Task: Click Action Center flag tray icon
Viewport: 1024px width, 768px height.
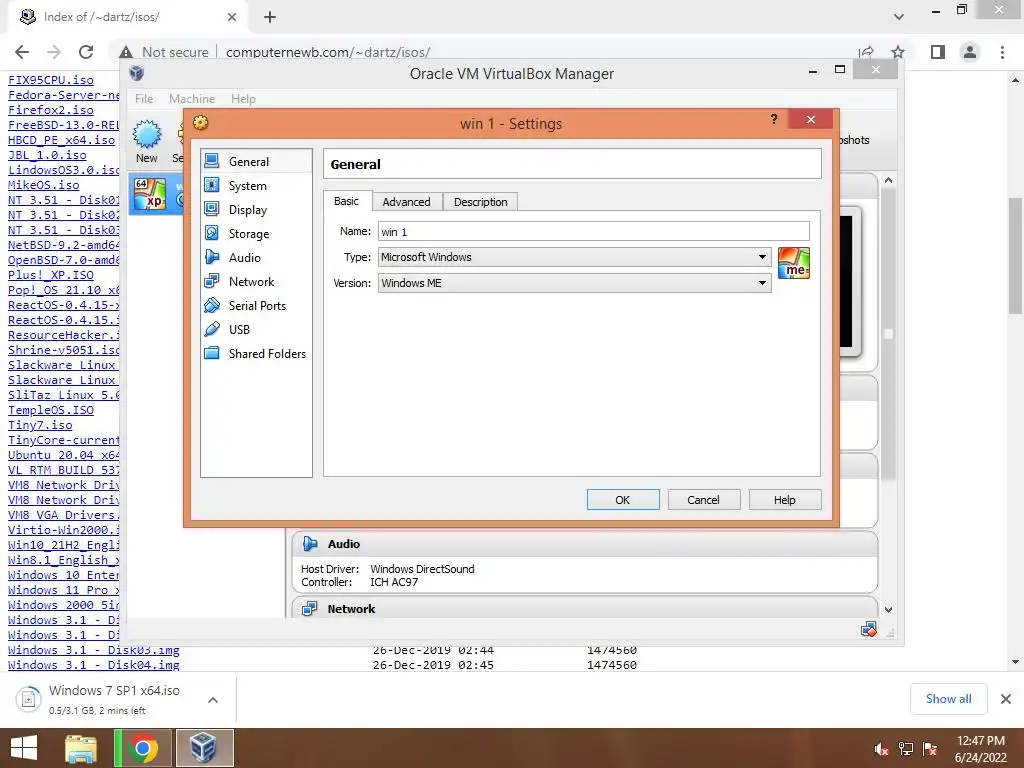Action: pos(930,749)
